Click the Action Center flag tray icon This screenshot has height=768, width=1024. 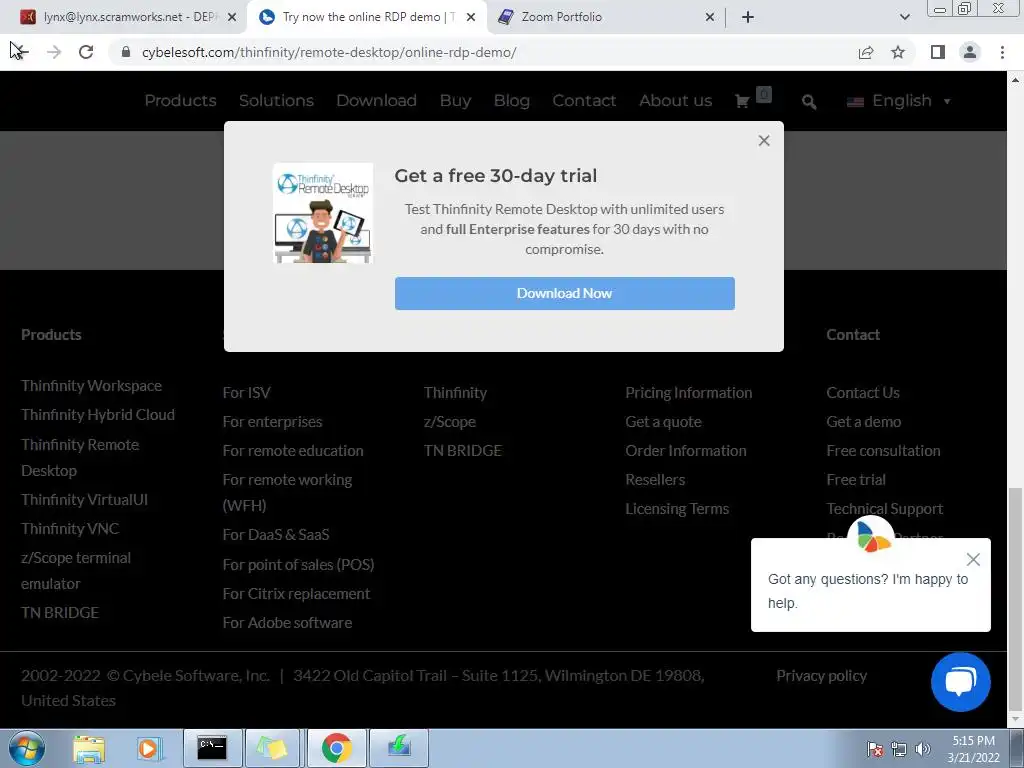[875, 748]
